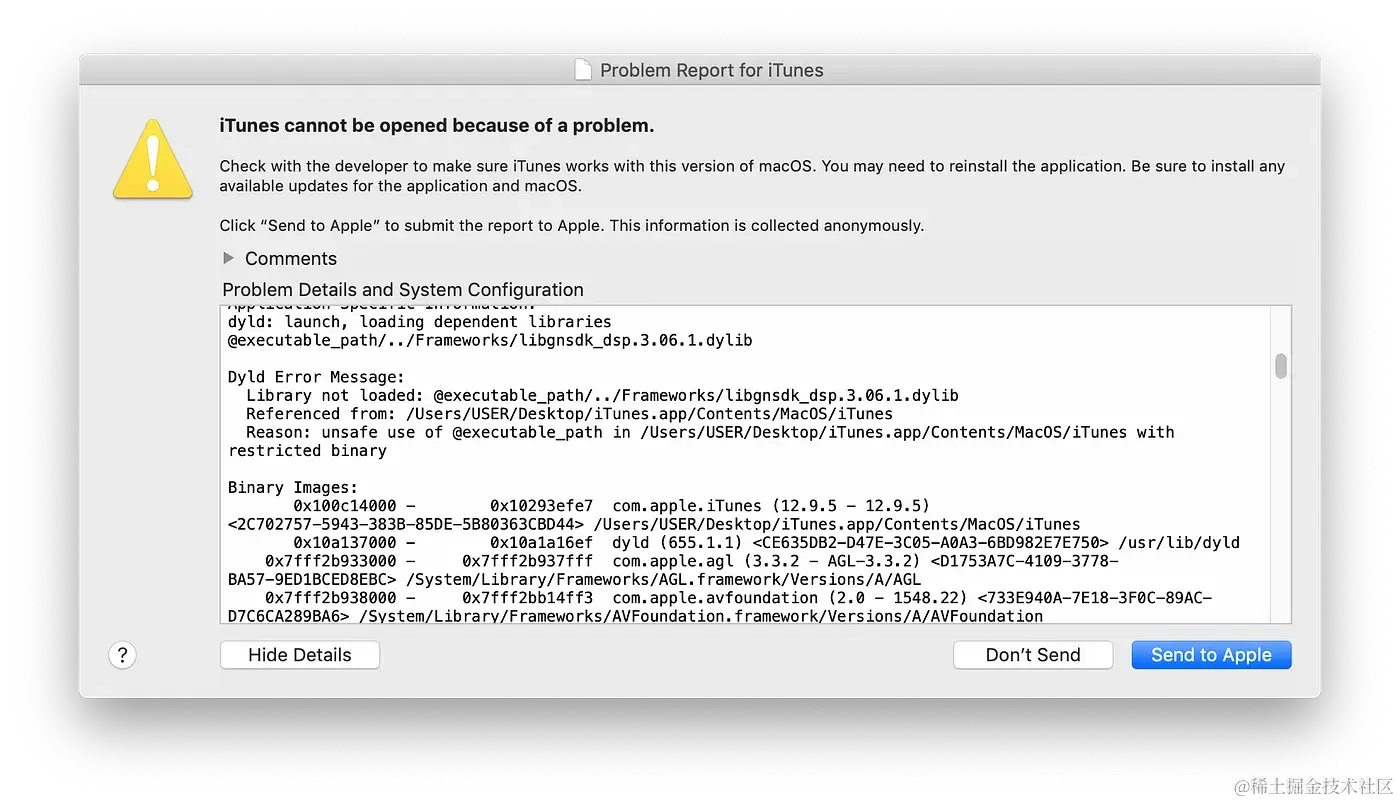1400x803 pixels.
Task: Click the "com.apple.agl (3.3.2 - AGL-3.3.2)" entry
Action: tap(766, 561)
